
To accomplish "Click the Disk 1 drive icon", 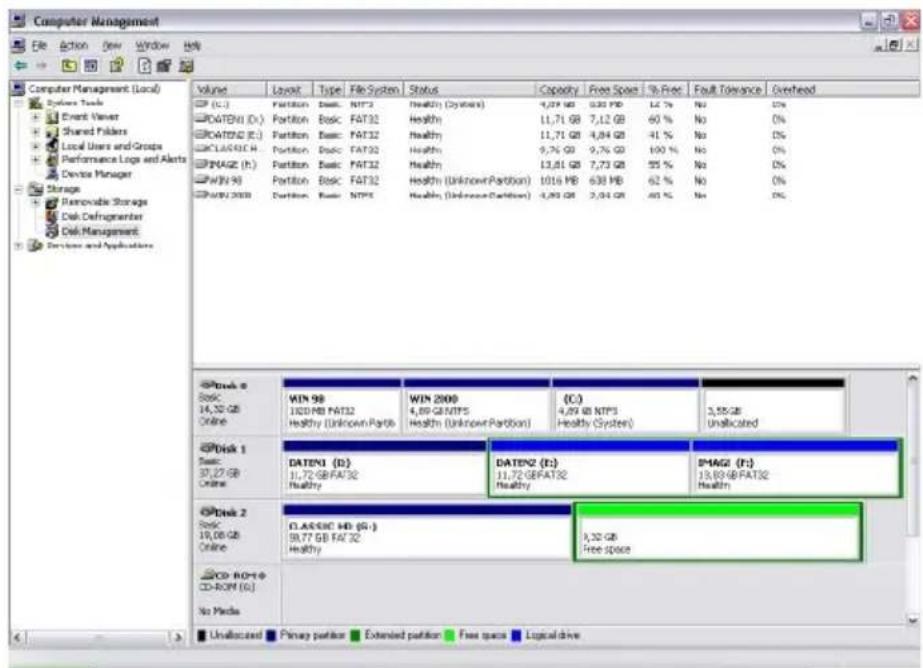I will click(207, 448).
